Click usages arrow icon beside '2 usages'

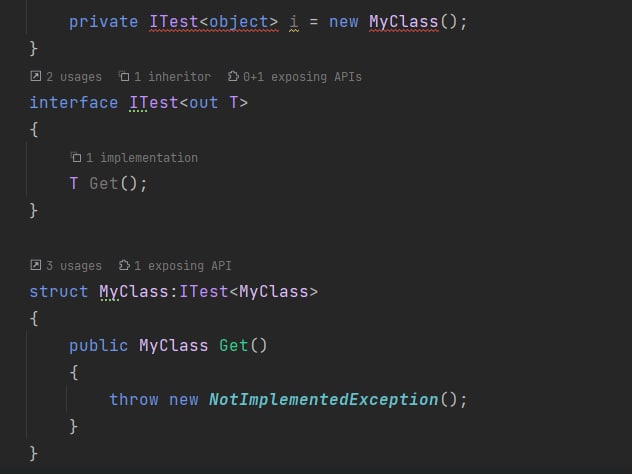click(35, 76)
